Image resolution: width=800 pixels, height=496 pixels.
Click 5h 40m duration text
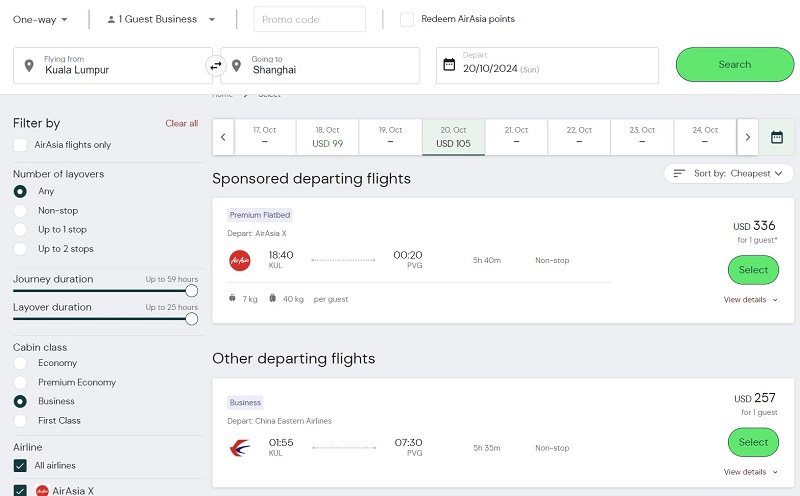point(487,260)
